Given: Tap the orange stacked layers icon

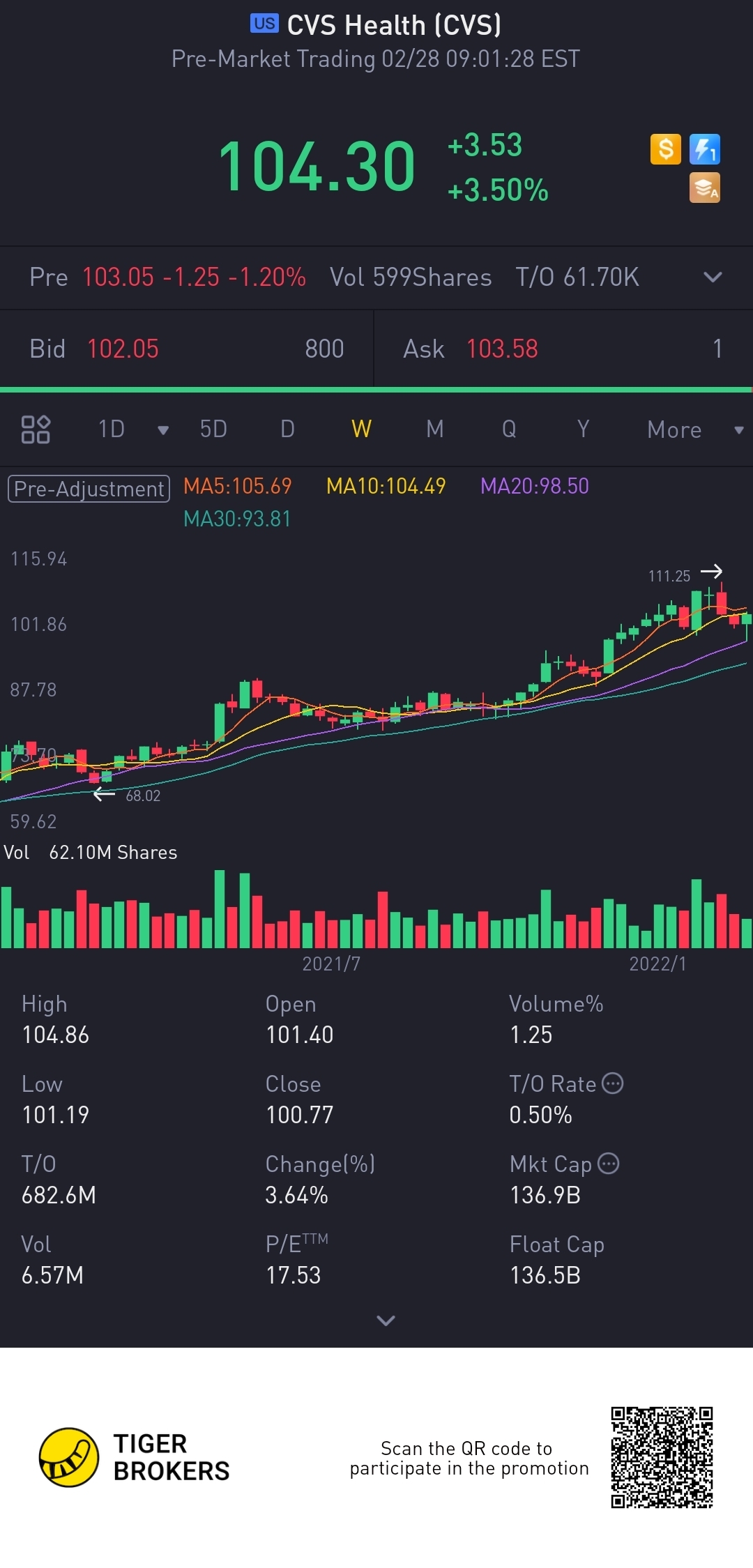Looking at the screenshot, I should (704, 188).
